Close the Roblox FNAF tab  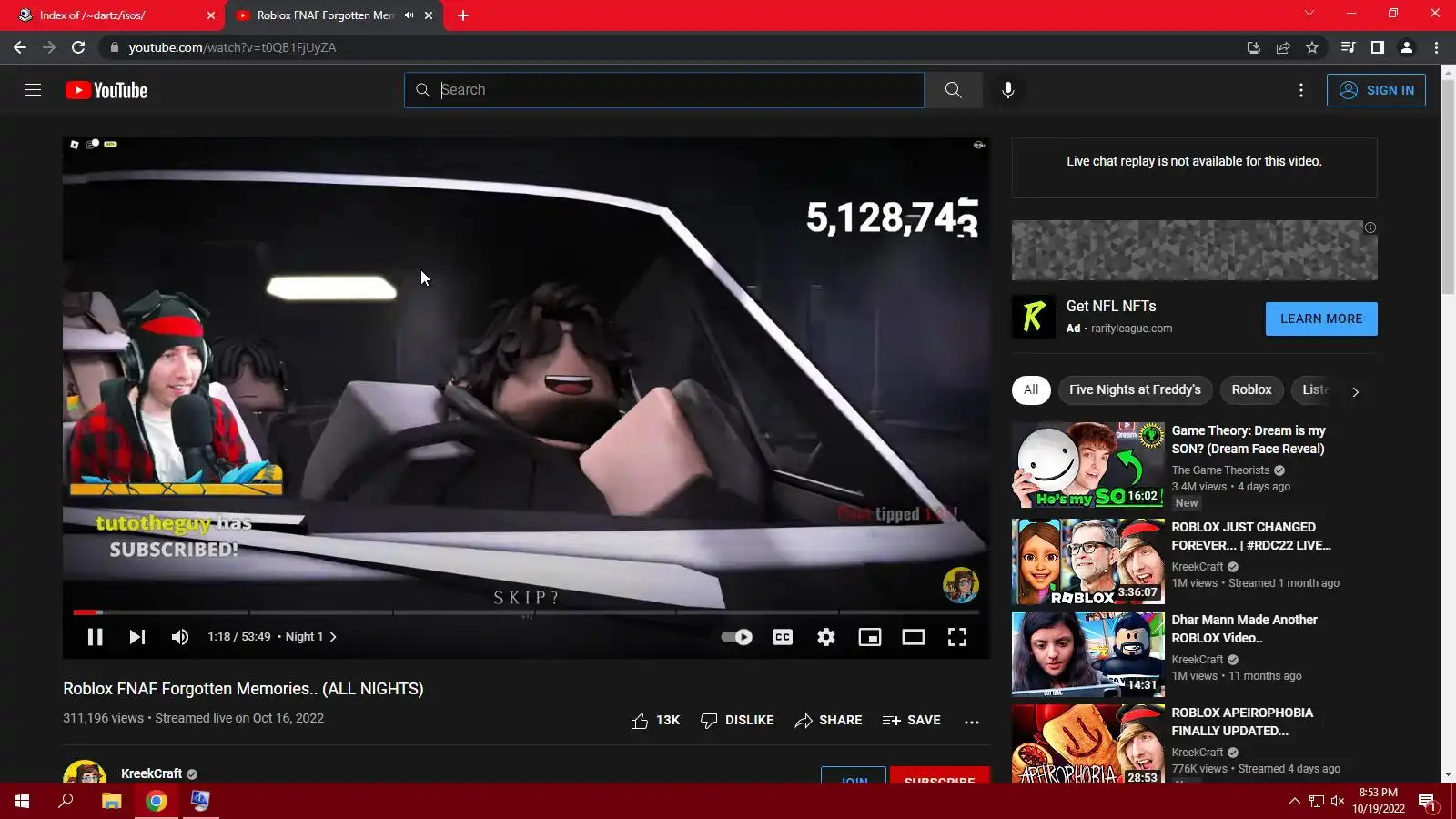[429, 15]
